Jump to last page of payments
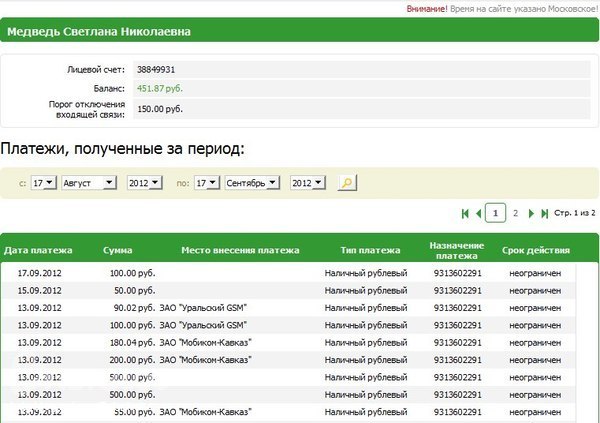Viewport: 600px width, 423px height. pos(544,213)
